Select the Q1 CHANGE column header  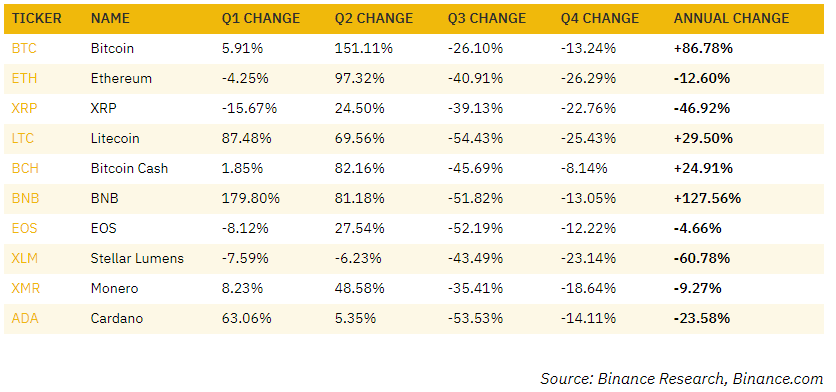pyautogui.click(x=261, y=18)
